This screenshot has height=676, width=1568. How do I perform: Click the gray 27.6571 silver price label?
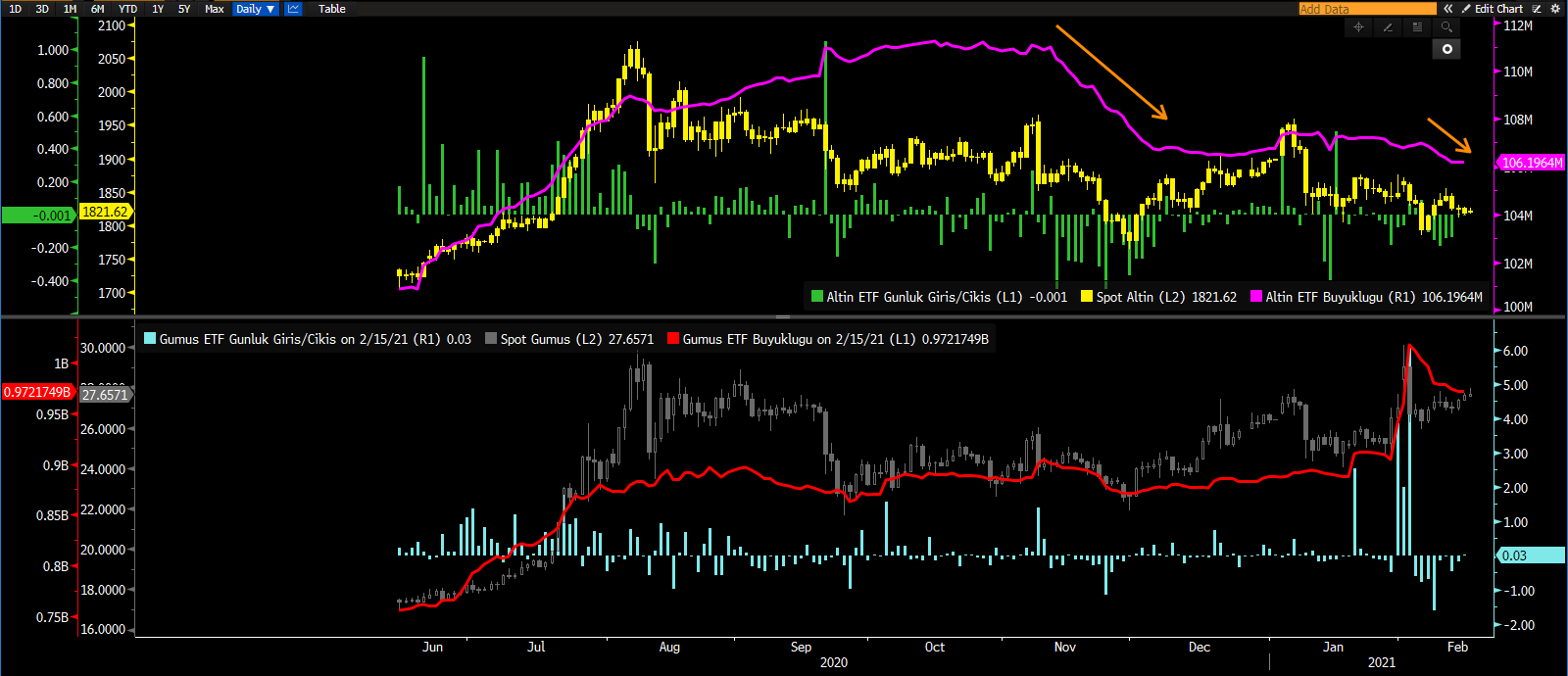pos(105,395)
